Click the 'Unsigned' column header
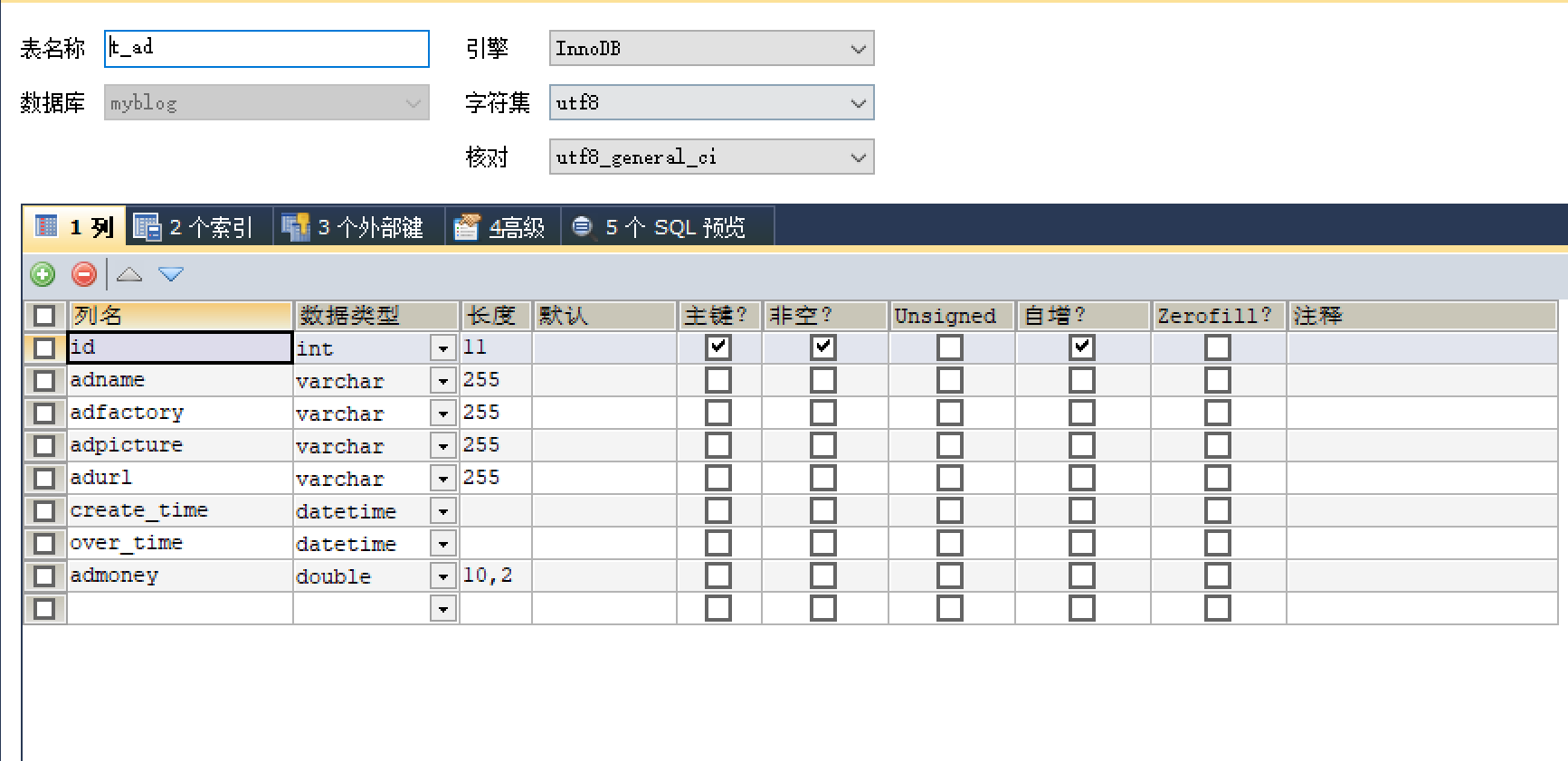This screenshot has width=1568, height=761. [952, 316]
